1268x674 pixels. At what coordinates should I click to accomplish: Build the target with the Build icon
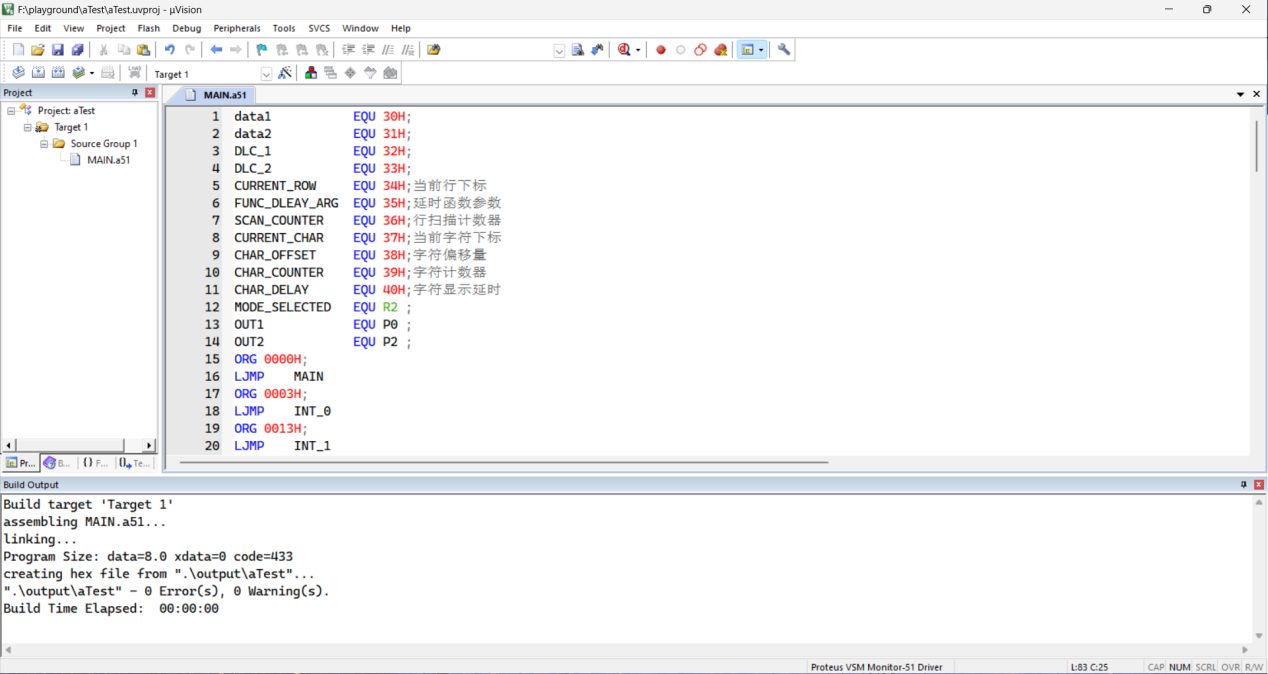[38, 73]
